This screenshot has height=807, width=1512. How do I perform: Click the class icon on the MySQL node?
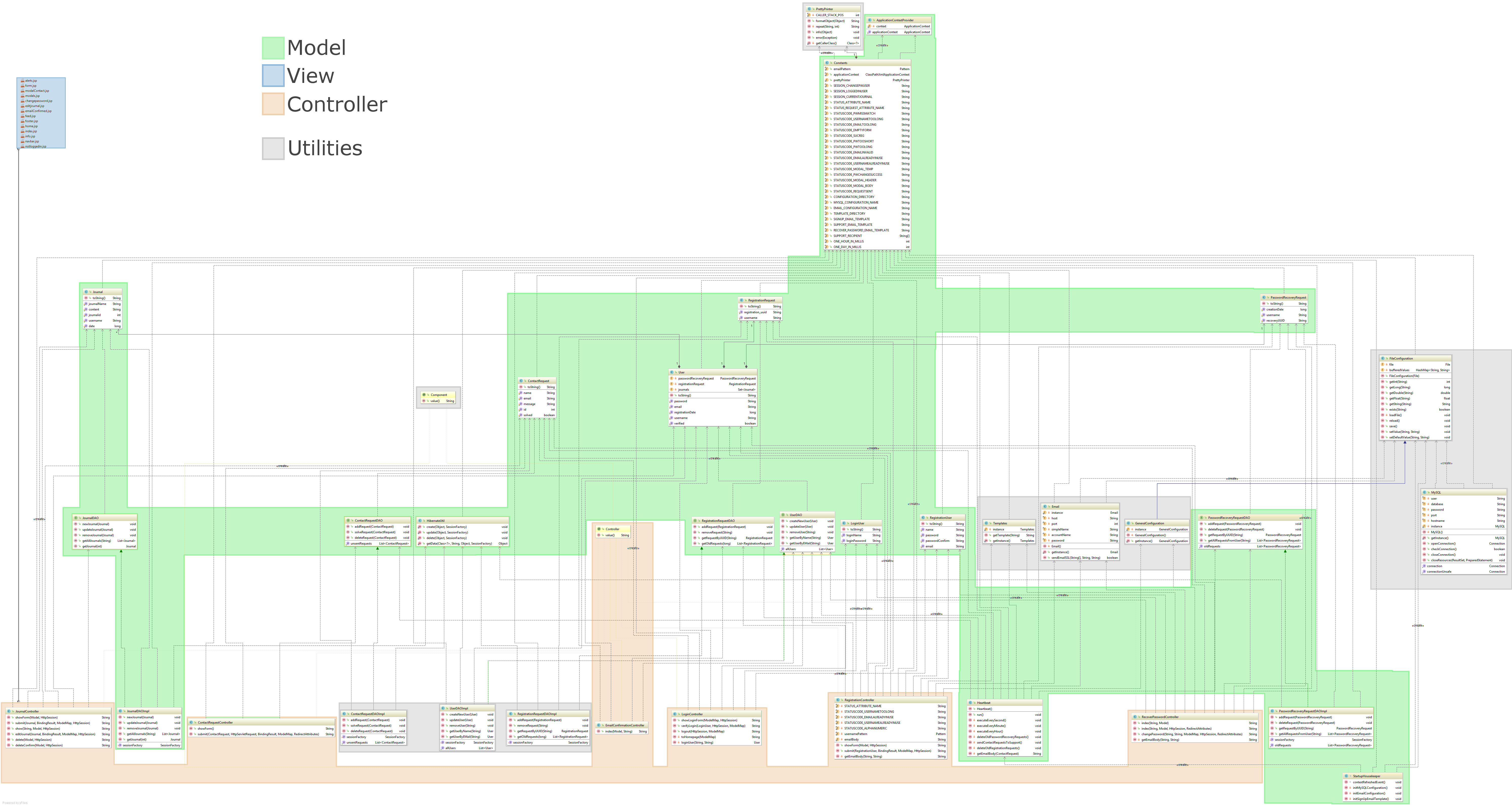(x=1425, y=492)
